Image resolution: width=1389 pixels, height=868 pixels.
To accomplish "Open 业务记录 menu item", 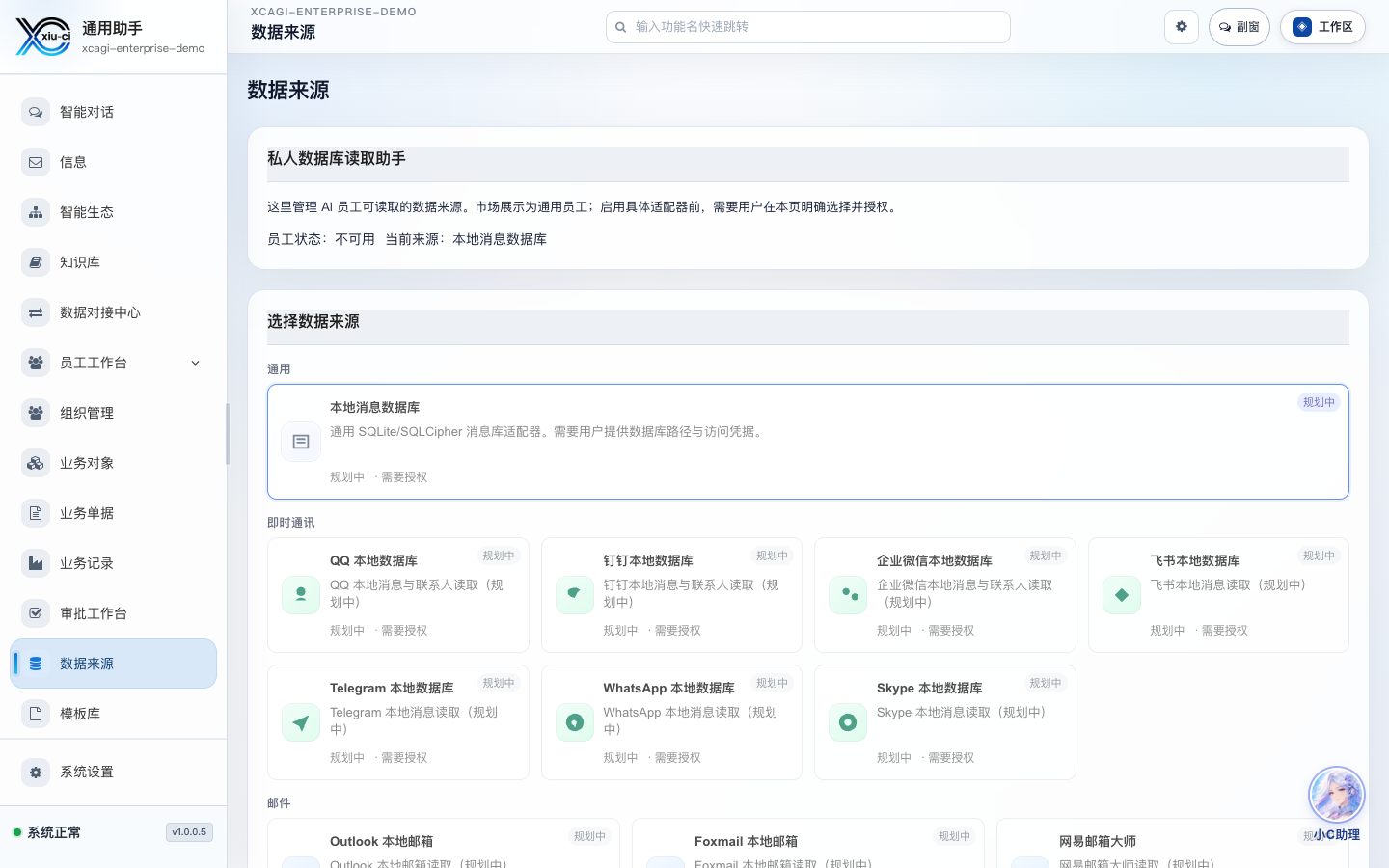I will (x=113, y=563).
